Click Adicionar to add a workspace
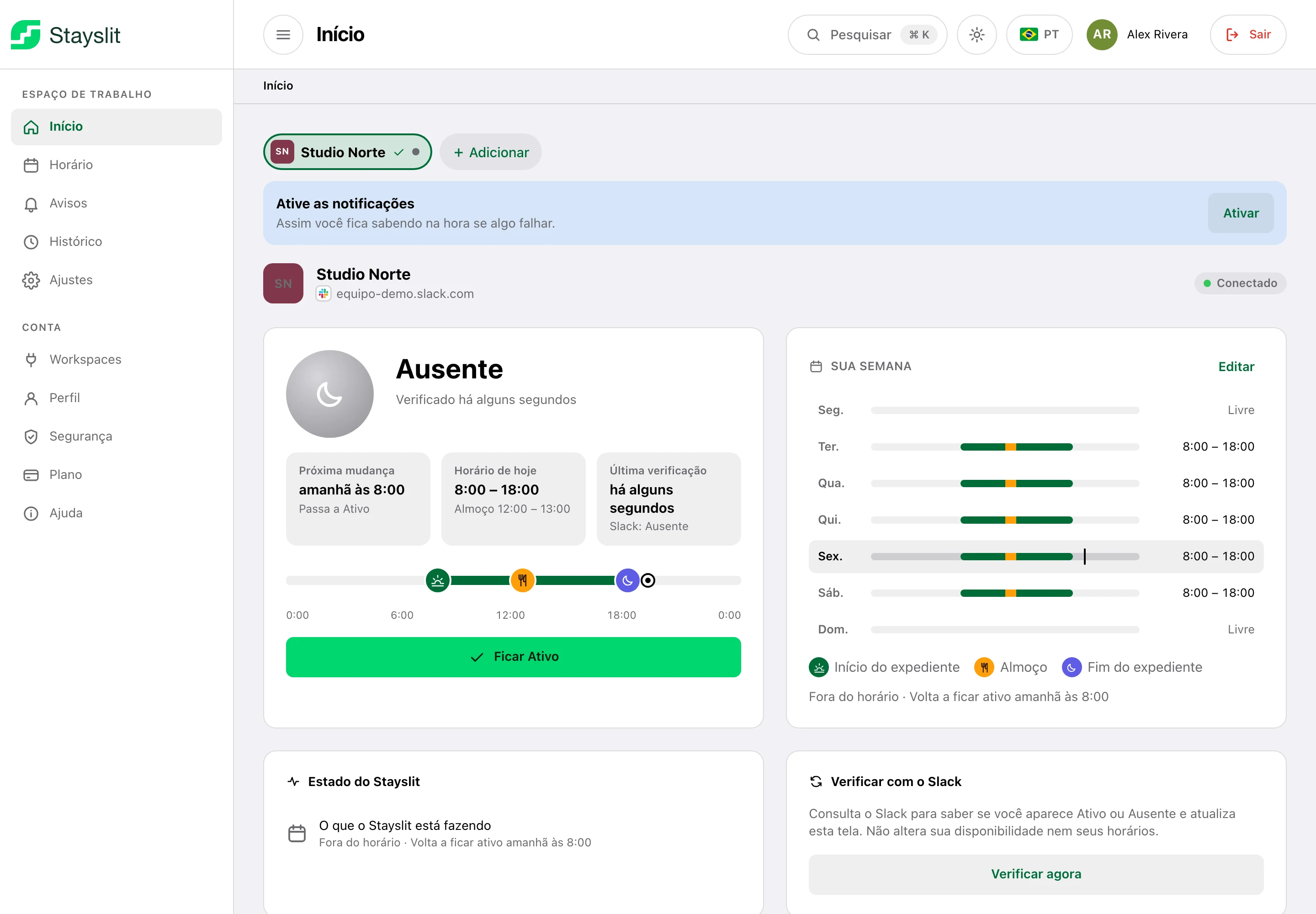 tap(491, 152)
